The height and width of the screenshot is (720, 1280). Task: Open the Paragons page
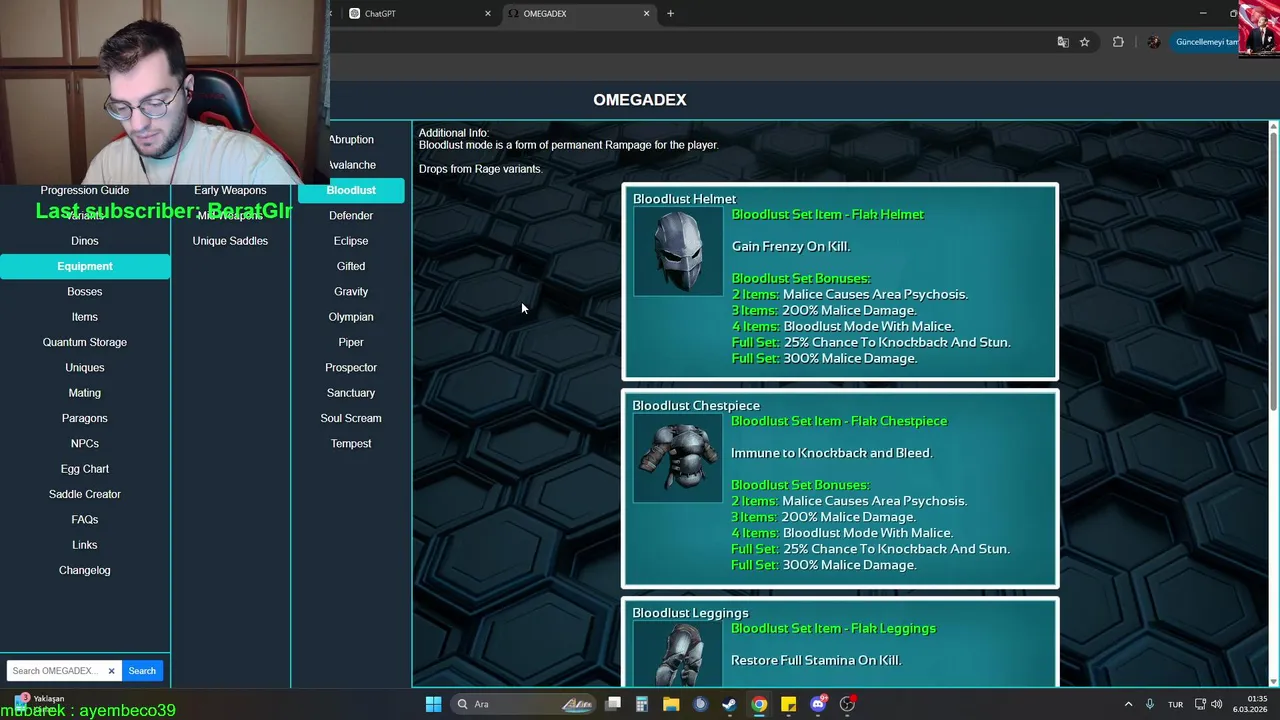[85, 418]
